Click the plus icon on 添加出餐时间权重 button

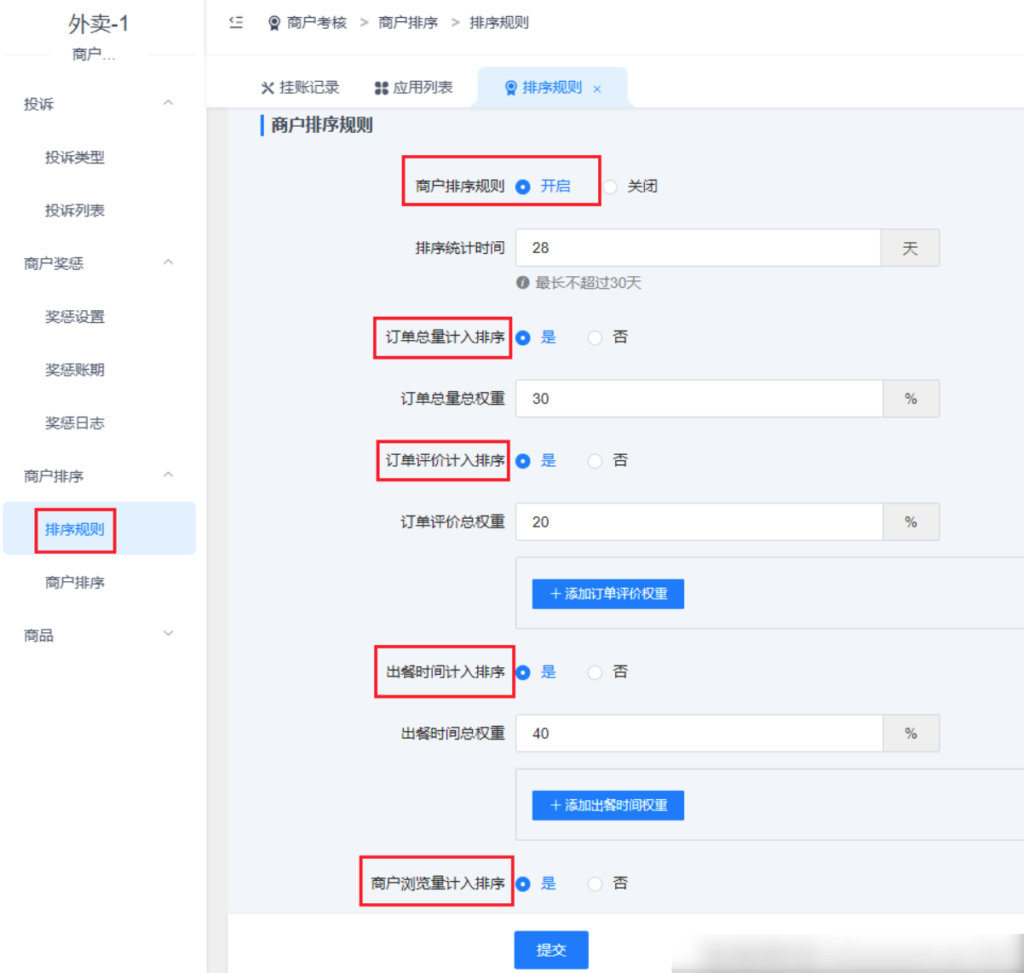[556, 805]
